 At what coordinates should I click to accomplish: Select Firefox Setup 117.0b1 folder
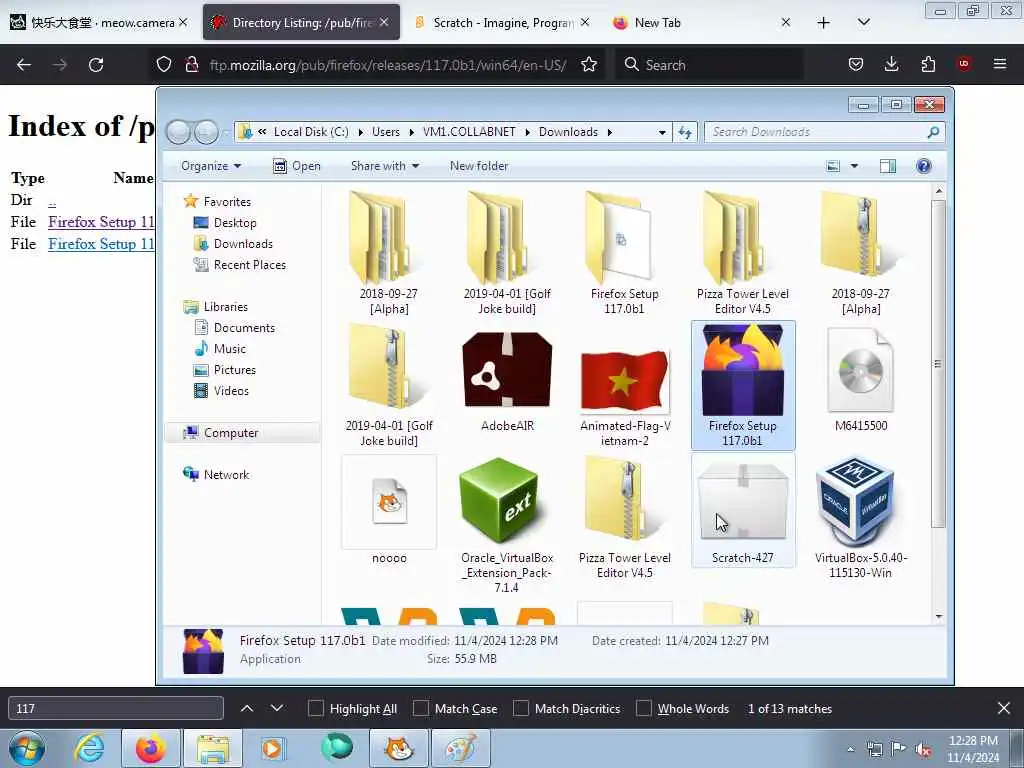click(x=625, y=253)
